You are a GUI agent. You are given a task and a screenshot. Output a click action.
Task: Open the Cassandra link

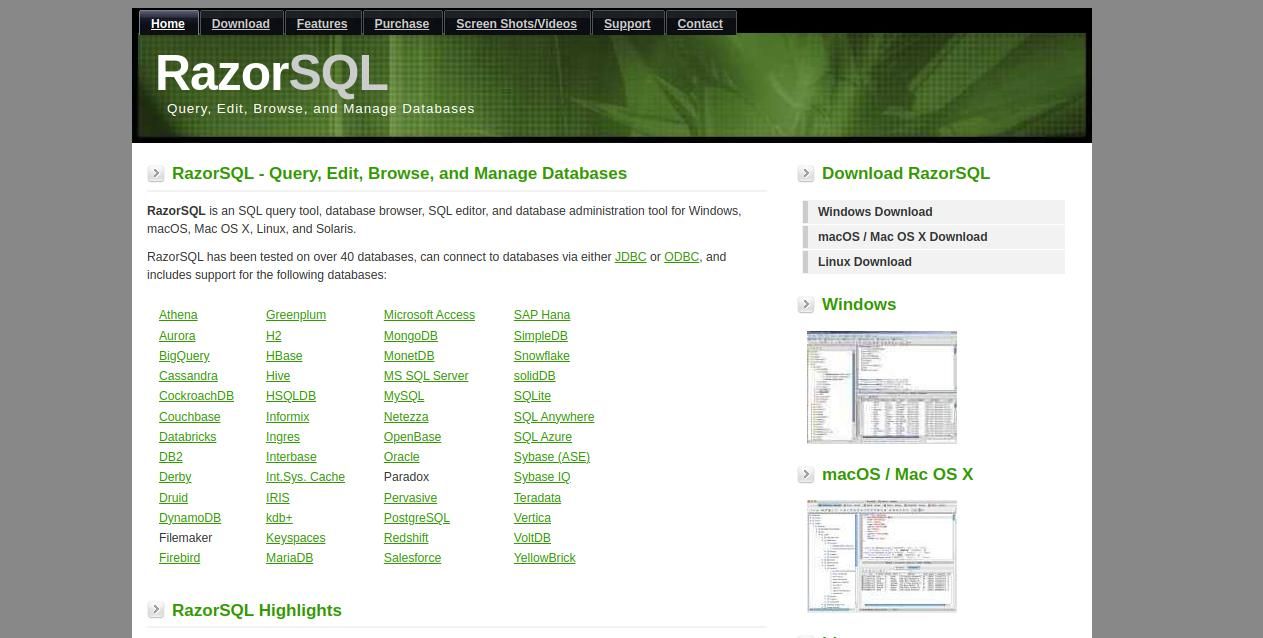[188, 376]
